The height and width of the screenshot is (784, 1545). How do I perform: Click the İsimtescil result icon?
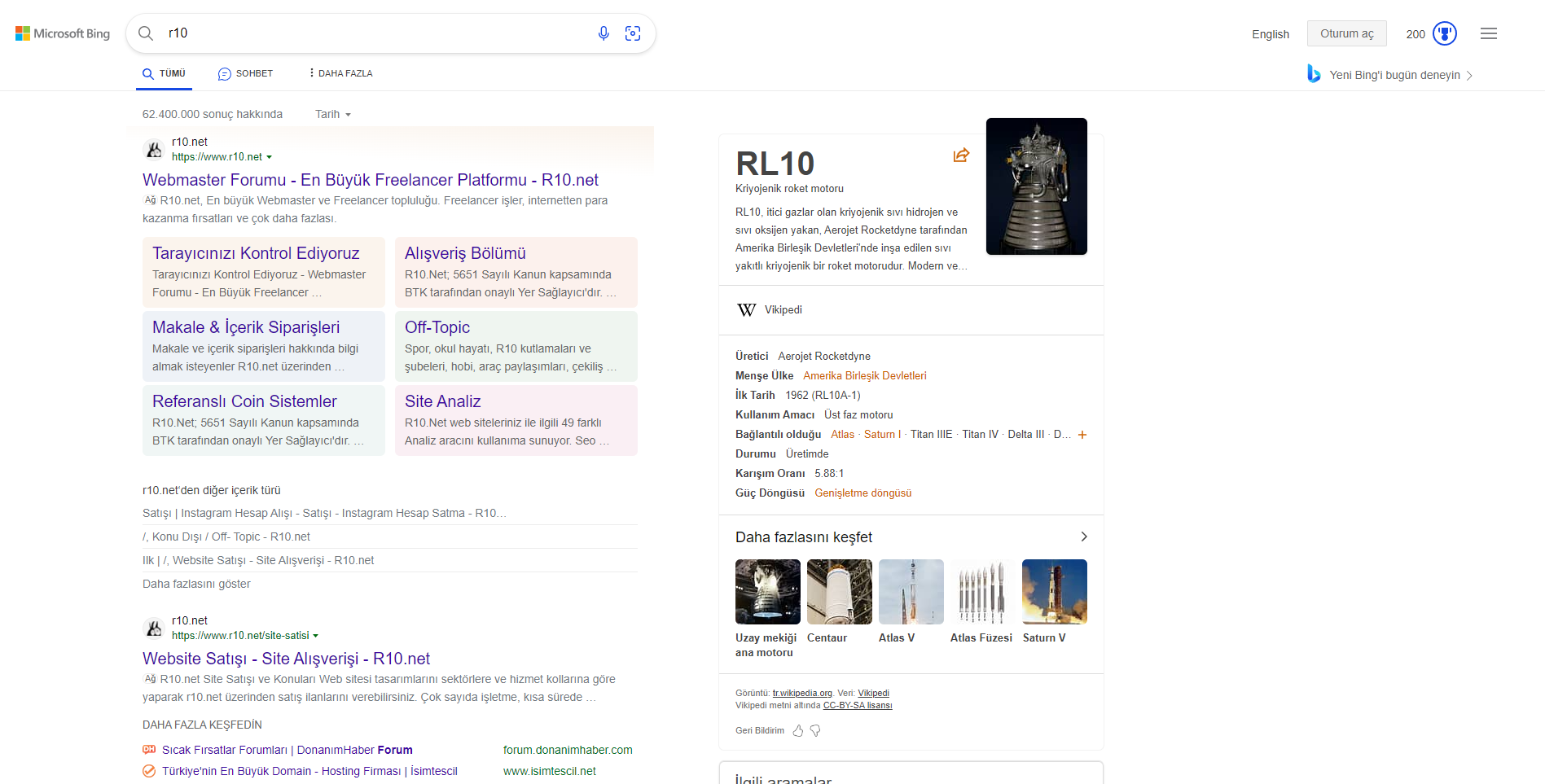(149, 771)
